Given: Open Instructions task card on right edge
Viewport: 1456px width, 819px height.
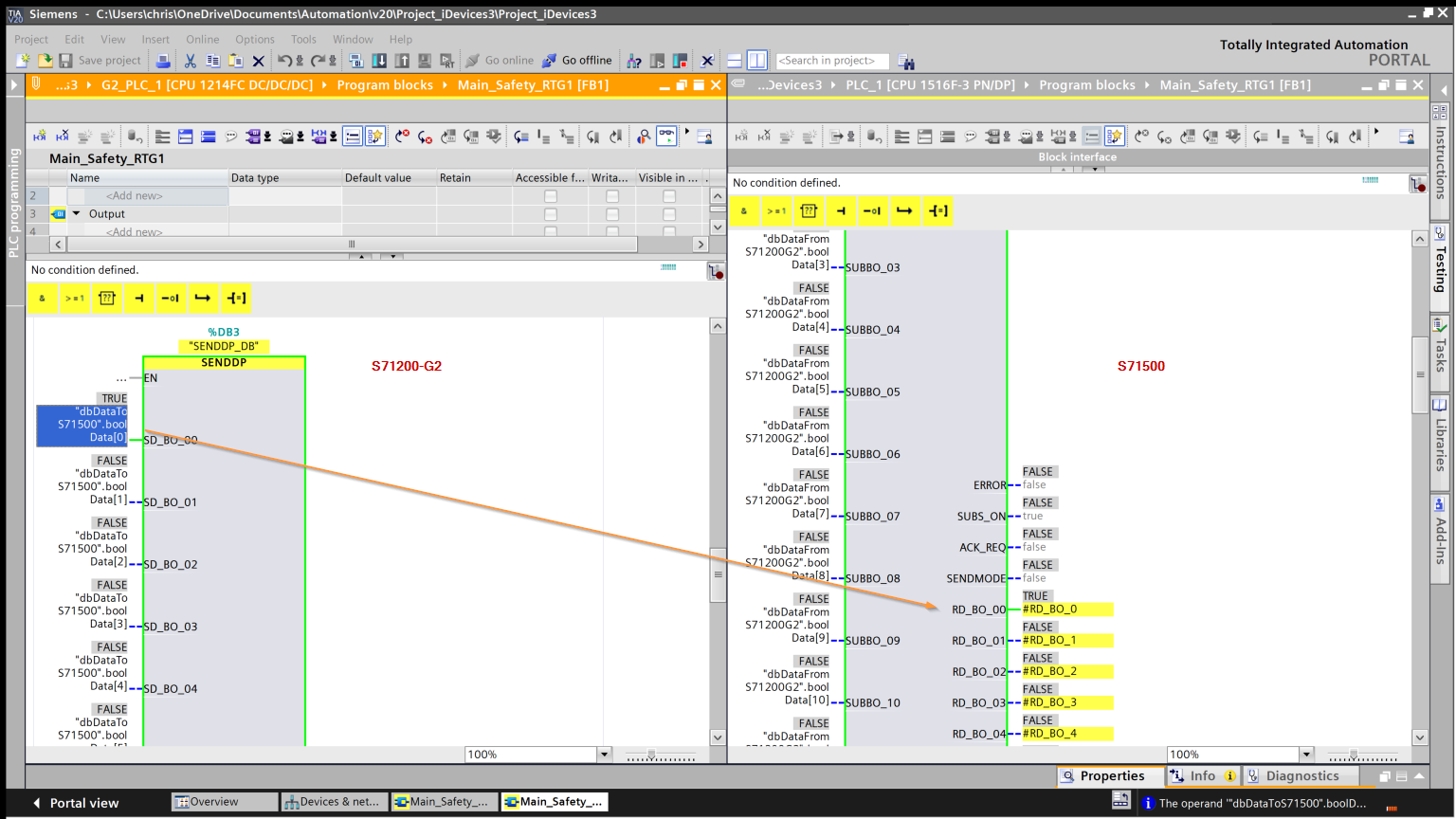Looking at the screenshot, I should click(1440, 152).
